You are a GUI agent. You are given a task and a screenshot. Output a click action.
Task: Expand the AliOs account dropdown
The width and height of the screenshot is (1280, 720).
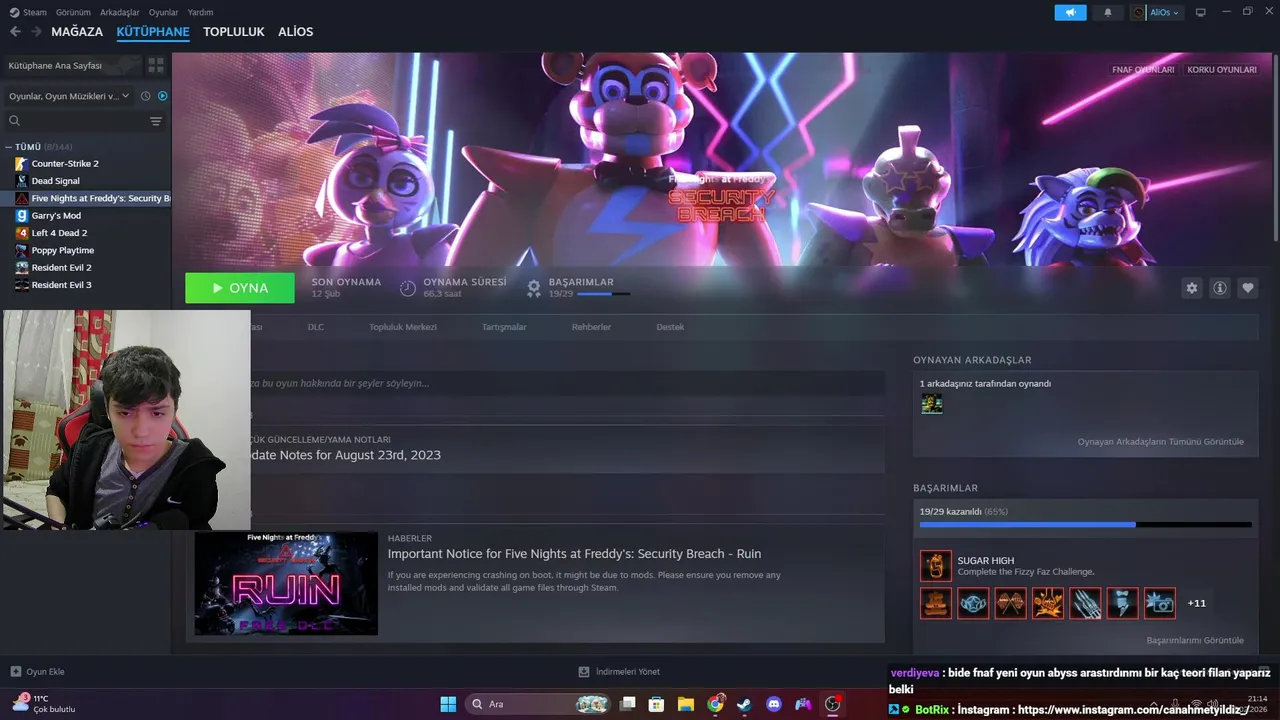(x=1164, y=13)
